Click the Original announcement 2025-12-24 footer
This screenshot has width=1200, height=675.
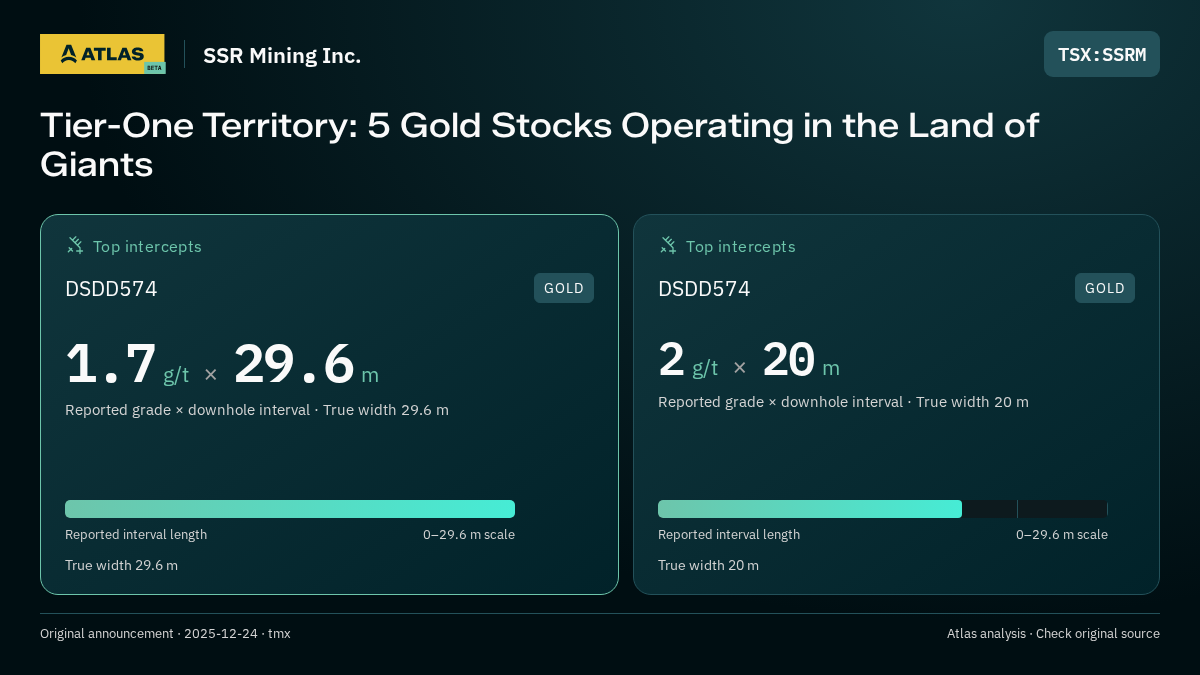click(x=165, y=634)
